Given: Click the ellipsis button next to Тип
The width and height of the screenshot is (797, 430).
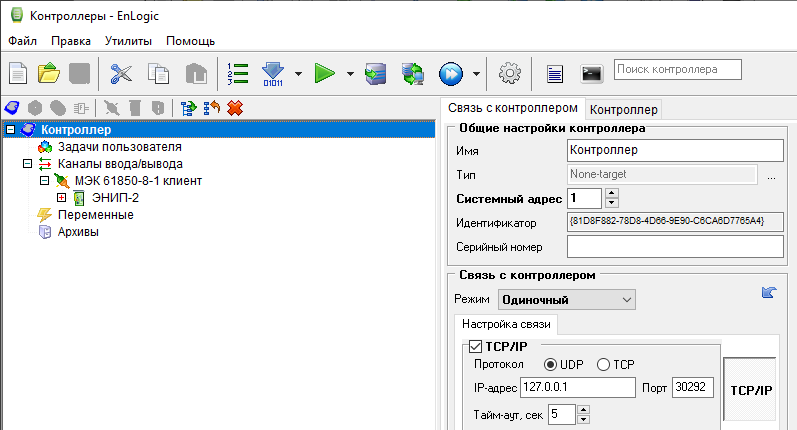Looking at the screenshot, I should click(771, 175).
